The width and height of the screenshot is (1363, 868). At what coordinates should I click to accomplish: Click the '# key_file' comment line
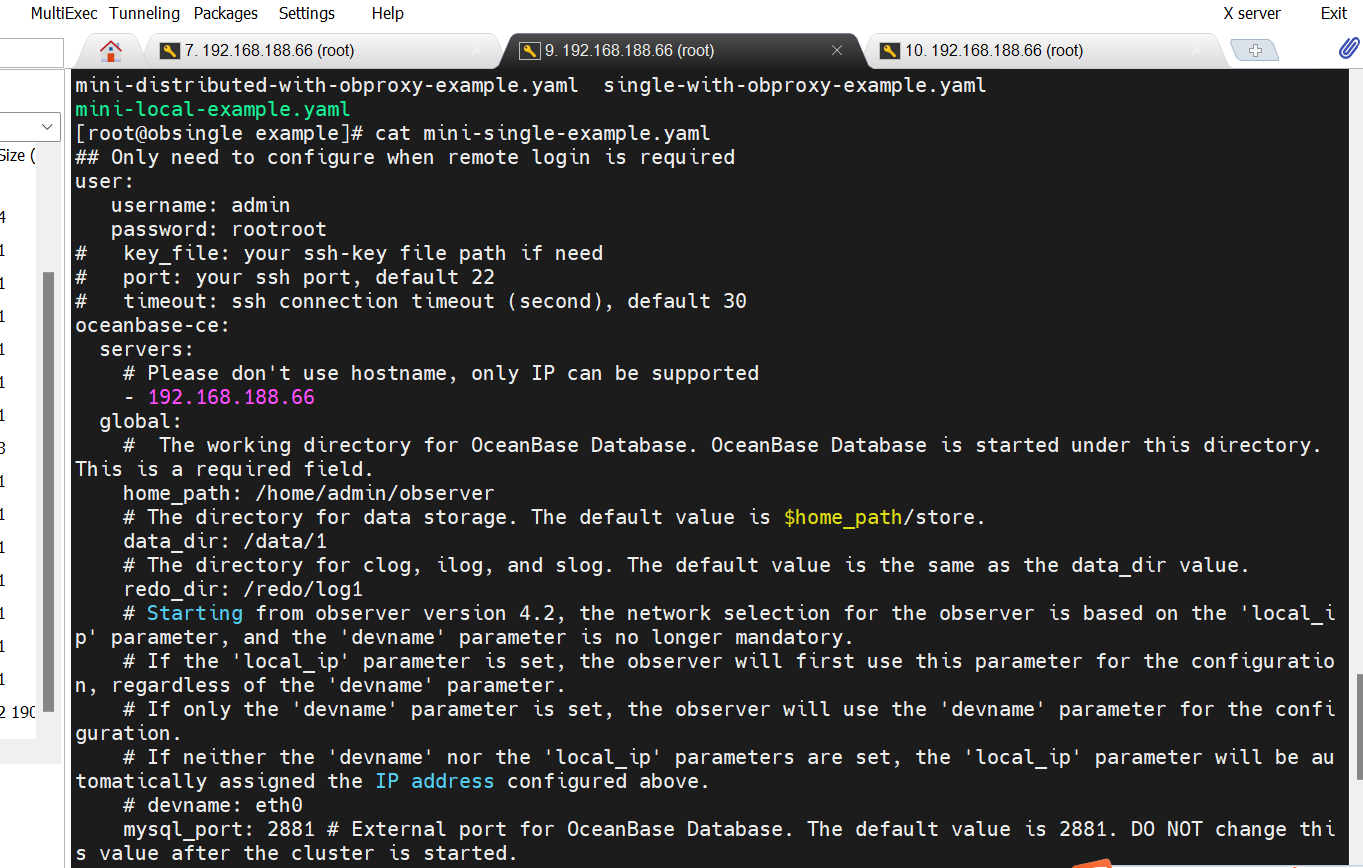point(339,253)
